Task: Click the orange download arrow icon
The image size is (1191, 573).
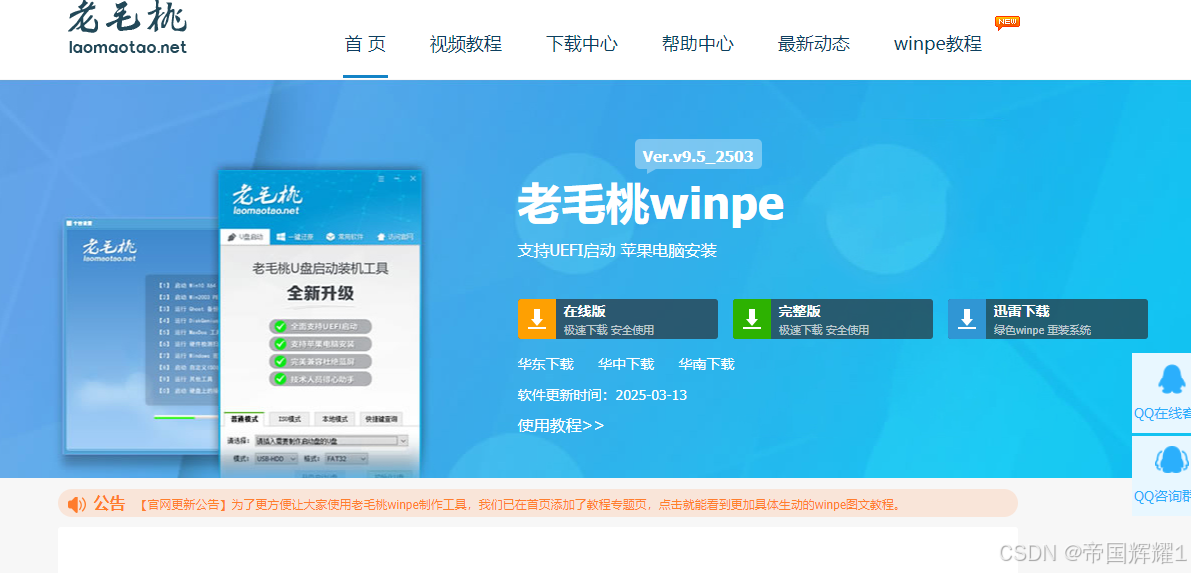Action: click(537, 318)
